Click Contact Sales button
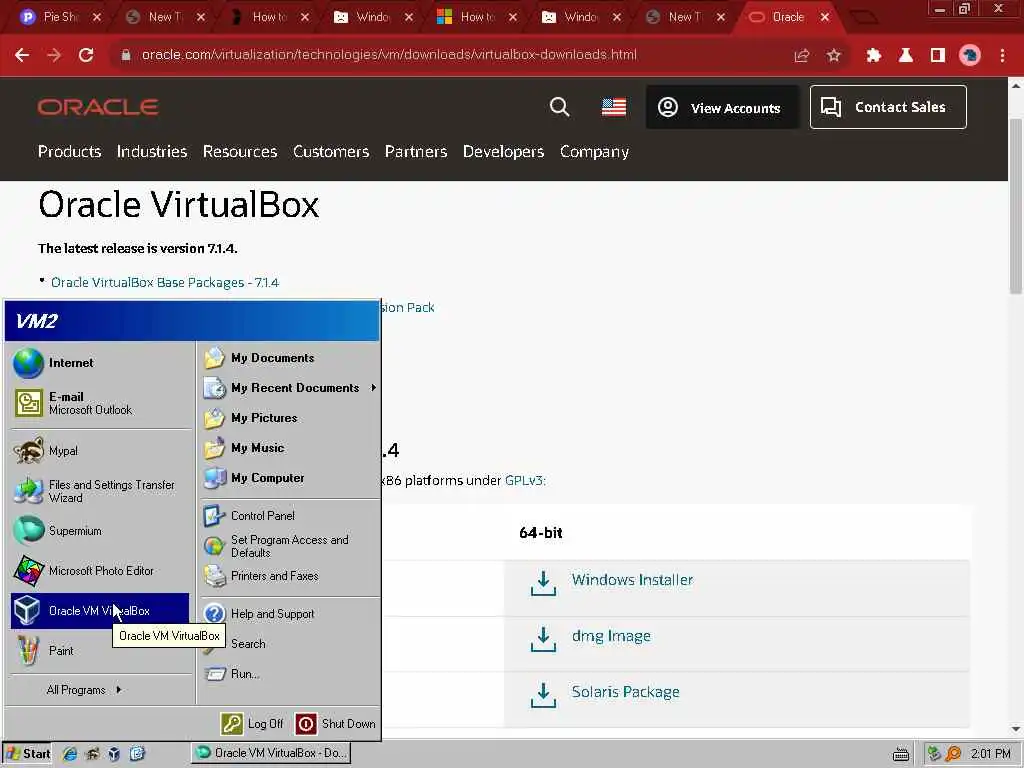Image resolution: width=1024 pixels, height=768 pixels. click(888, 107)
